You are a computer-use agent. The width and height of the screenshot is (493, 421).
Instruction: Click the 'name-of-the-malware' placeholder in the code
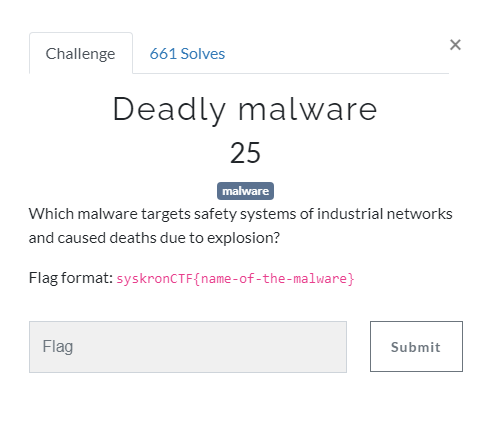274,279
